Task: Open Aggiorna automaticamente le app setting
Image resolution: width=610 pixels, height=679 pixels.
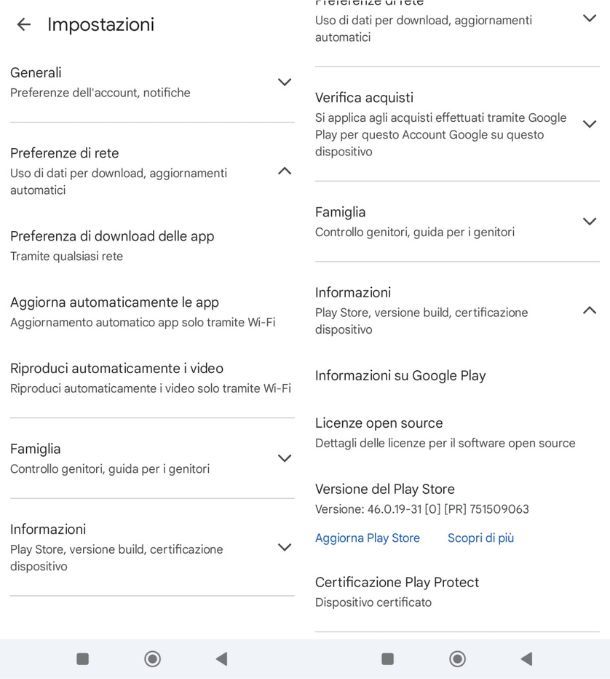Action: tap(114, 311)
